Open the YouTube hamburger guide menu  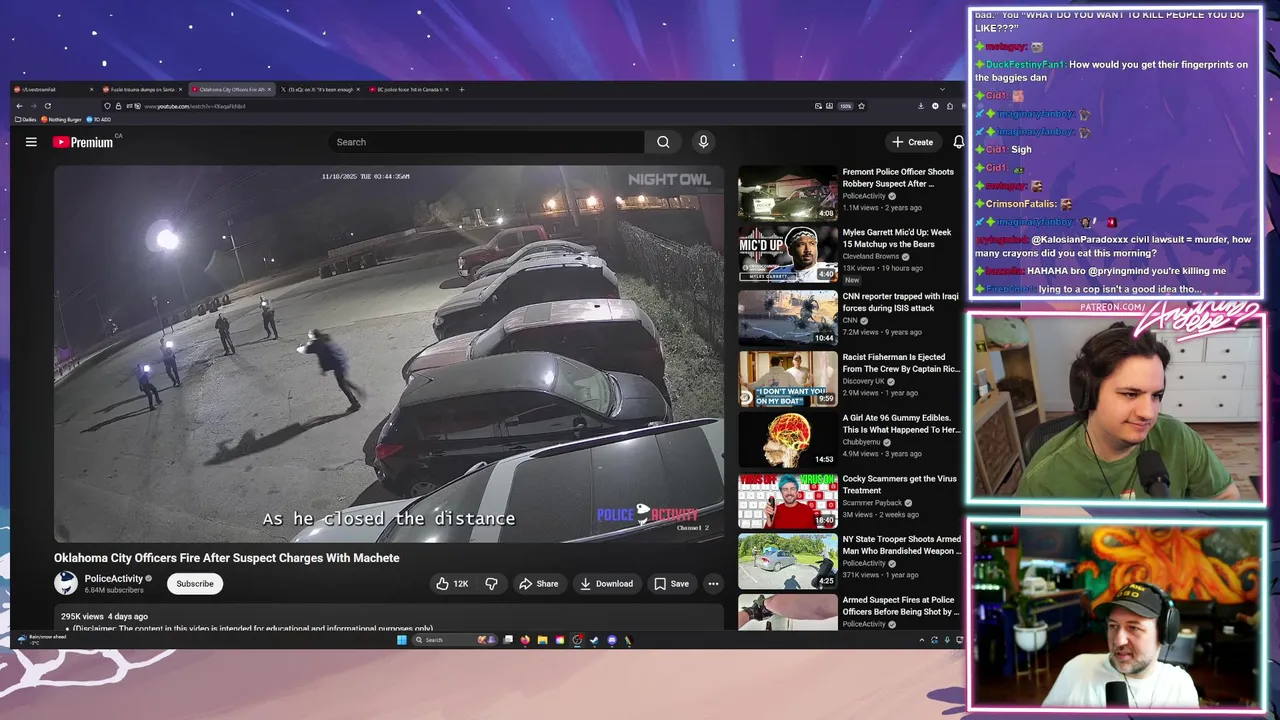(31, 142)
